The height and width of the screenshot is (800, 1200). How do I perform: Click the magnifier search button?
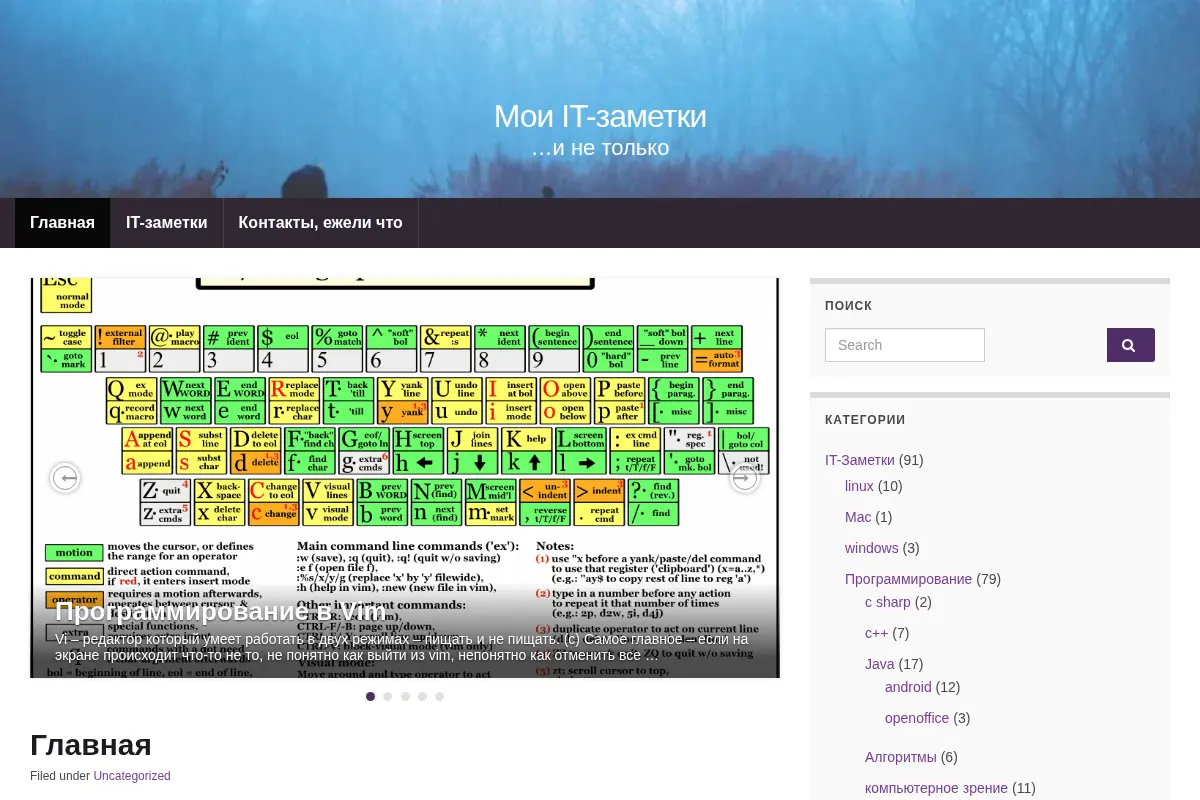click(1130, 345)
